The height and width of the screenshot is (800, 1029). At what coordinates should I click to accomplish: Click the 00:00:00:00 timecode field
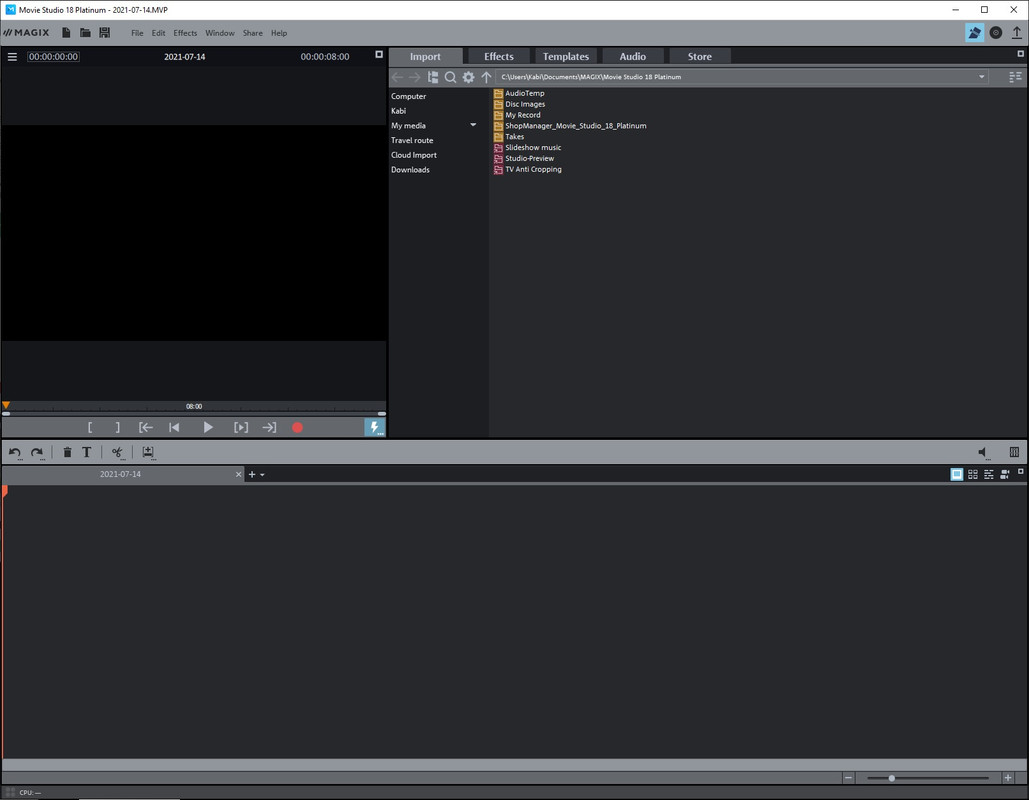53,56
